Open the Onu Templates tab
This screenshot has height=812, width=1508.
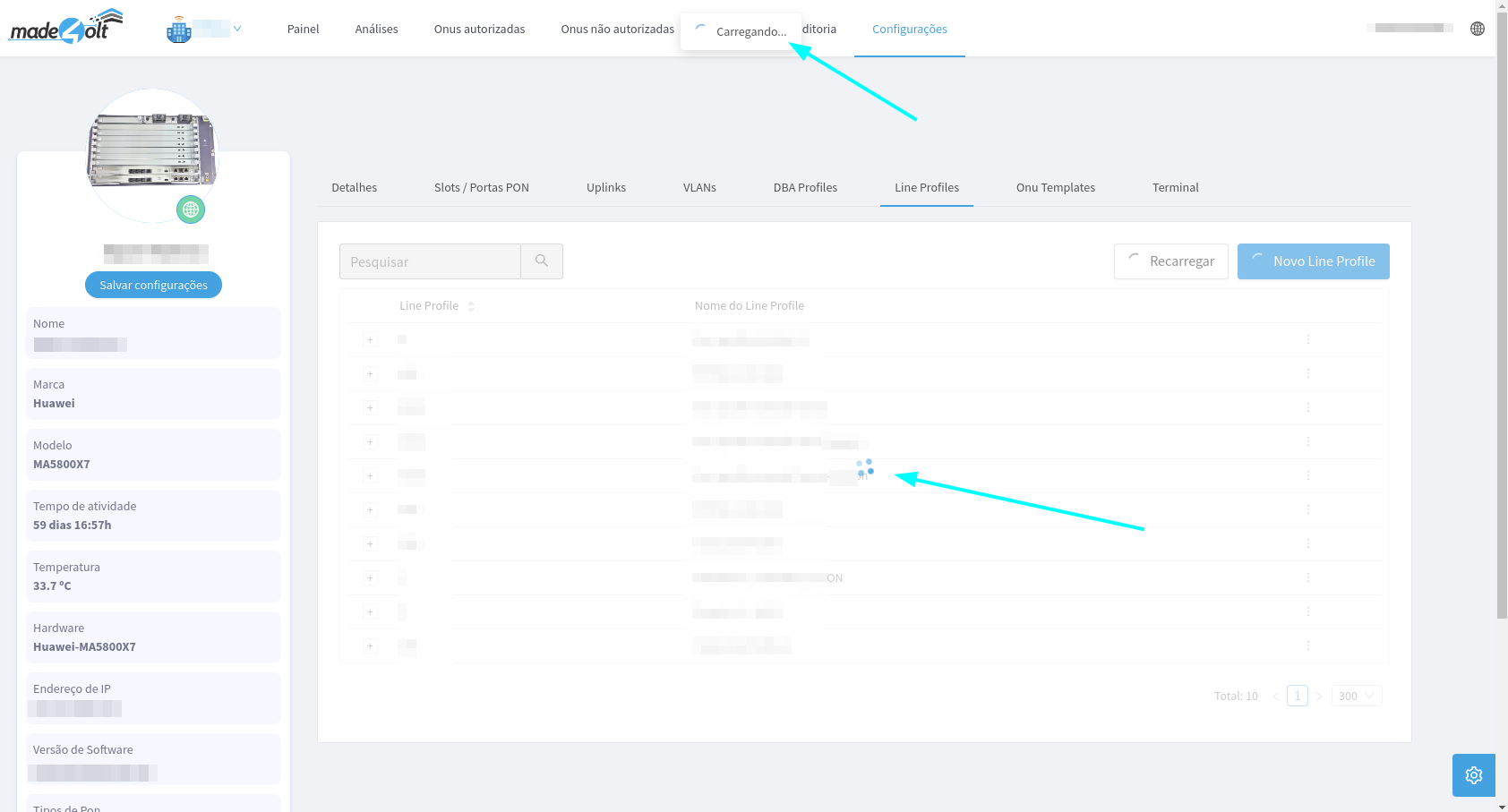tap(1055, 188)
